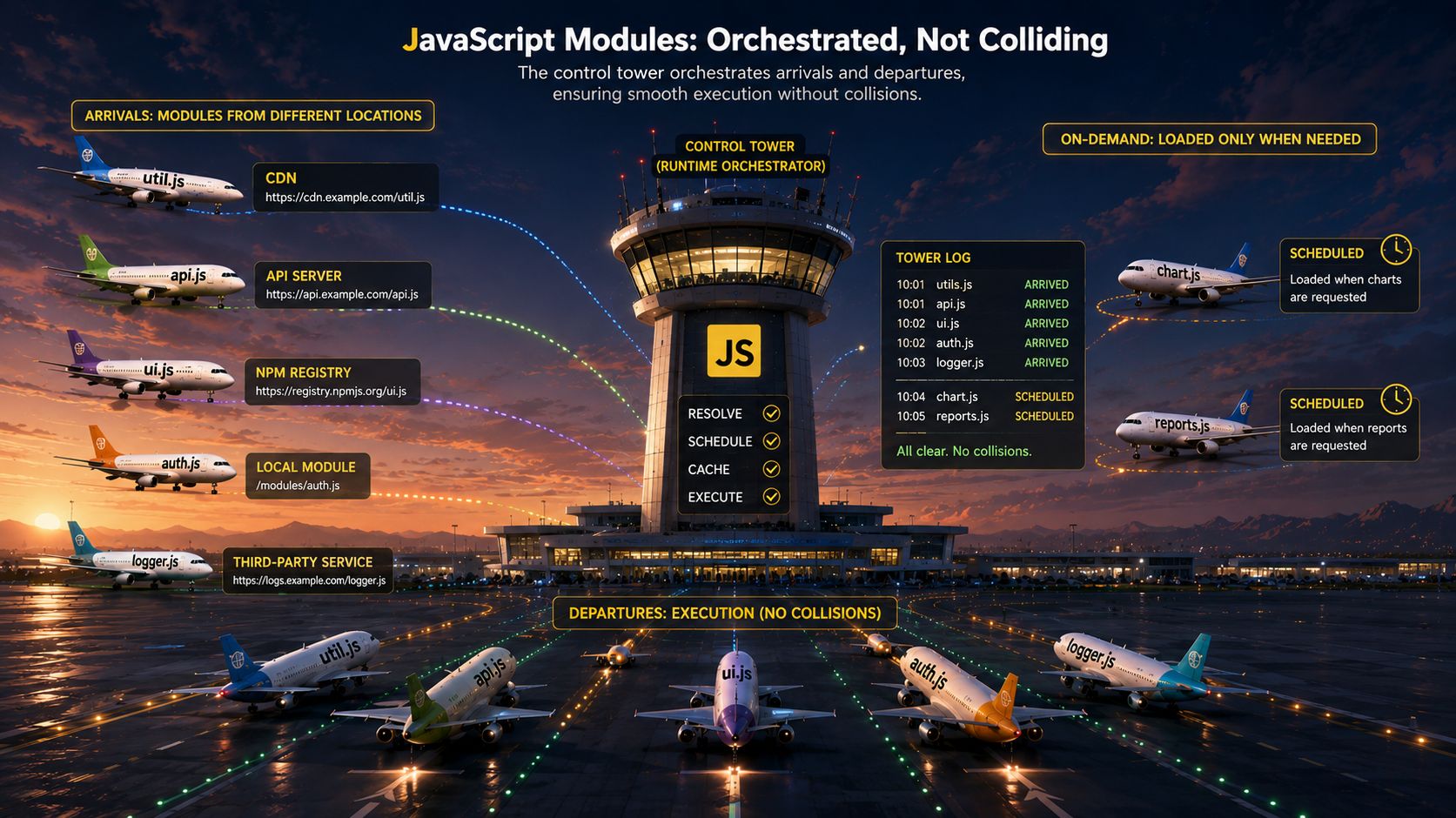Open the https://api.example.com/api.js link

click(342, 295)
